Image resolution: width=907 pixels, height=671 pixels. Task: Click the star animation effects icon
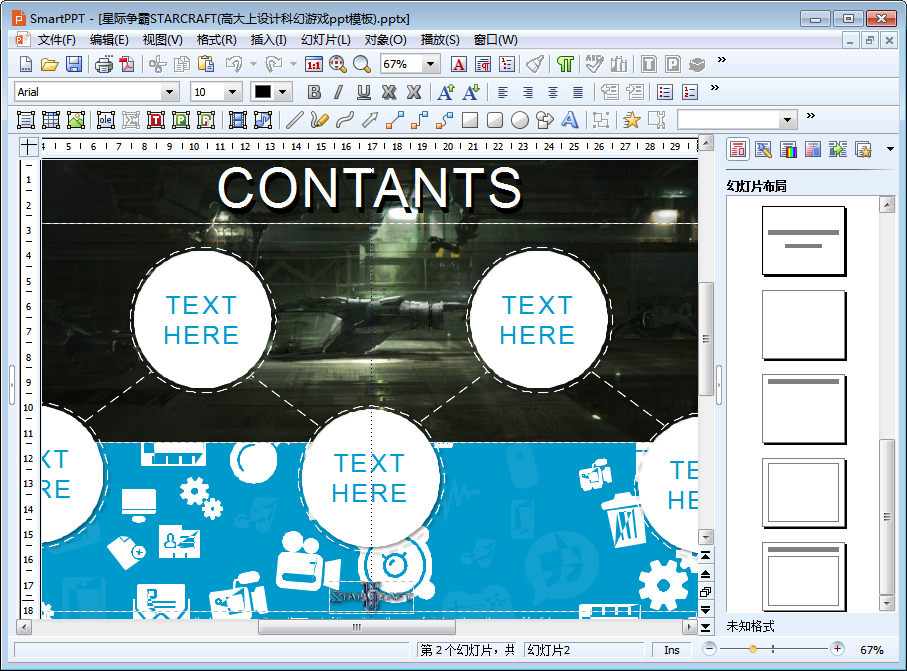tap(631, 120)
